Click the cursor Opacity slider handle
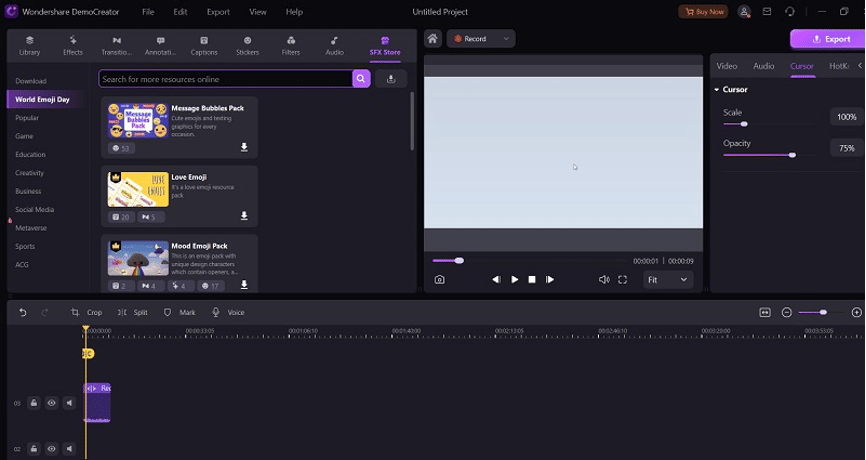This screenshot has height=460, width=866. point(793,155)
